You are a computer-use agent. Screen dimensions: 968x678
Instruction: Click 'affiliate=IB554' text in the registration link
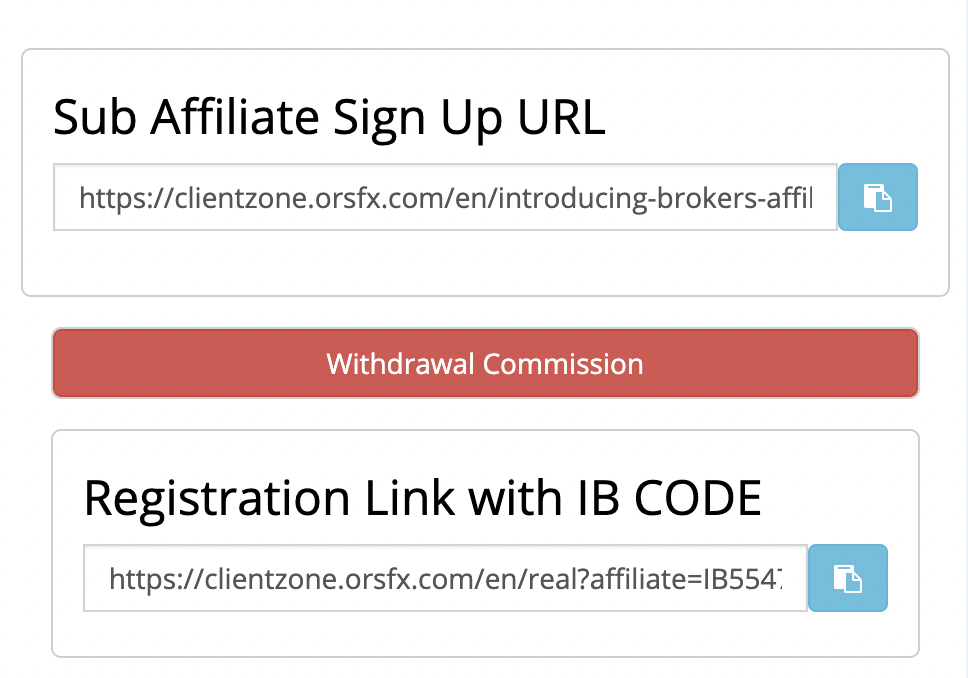[707, 578]
